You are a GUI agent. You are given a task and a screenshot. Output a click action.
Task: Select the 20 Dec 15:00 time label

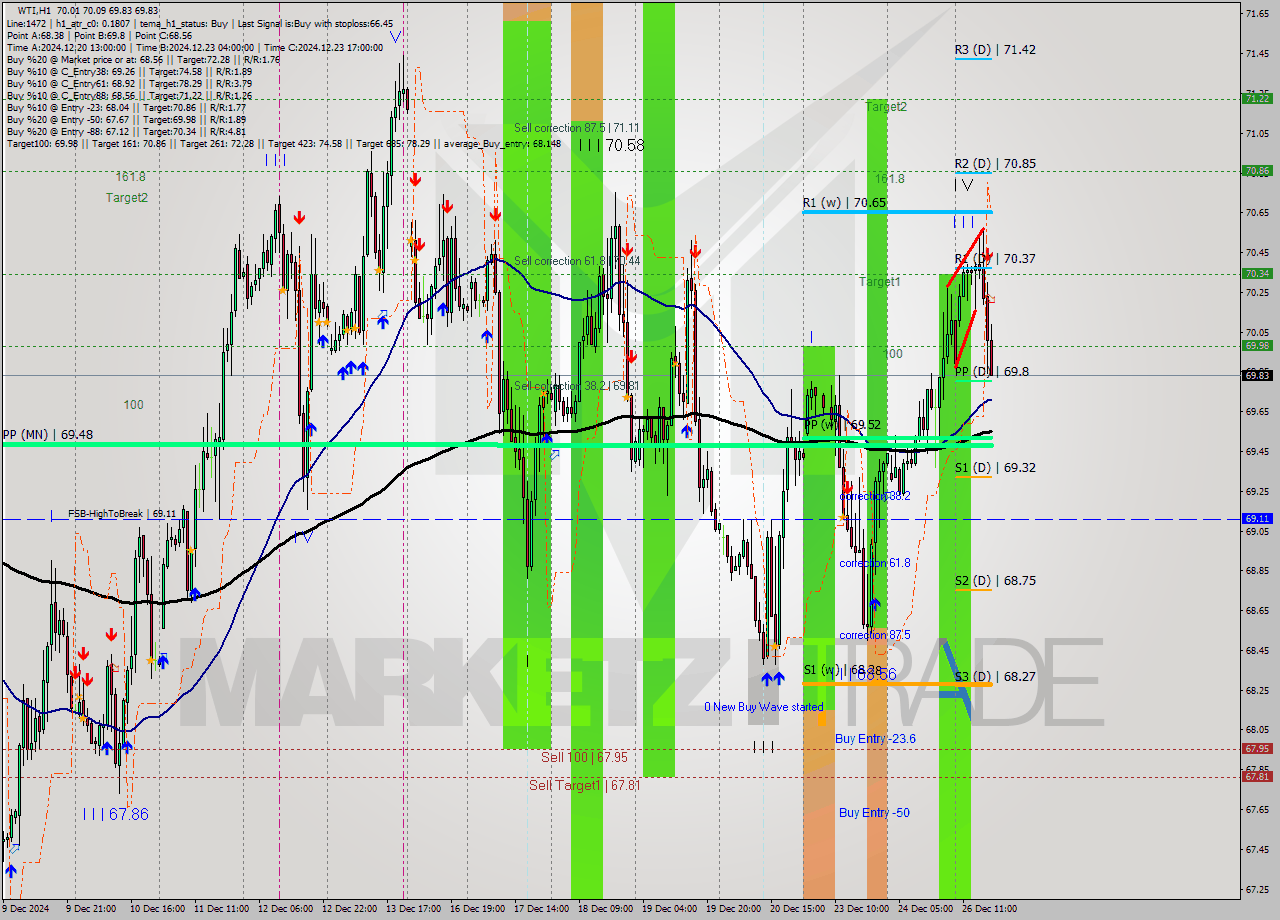click(797, 909)
